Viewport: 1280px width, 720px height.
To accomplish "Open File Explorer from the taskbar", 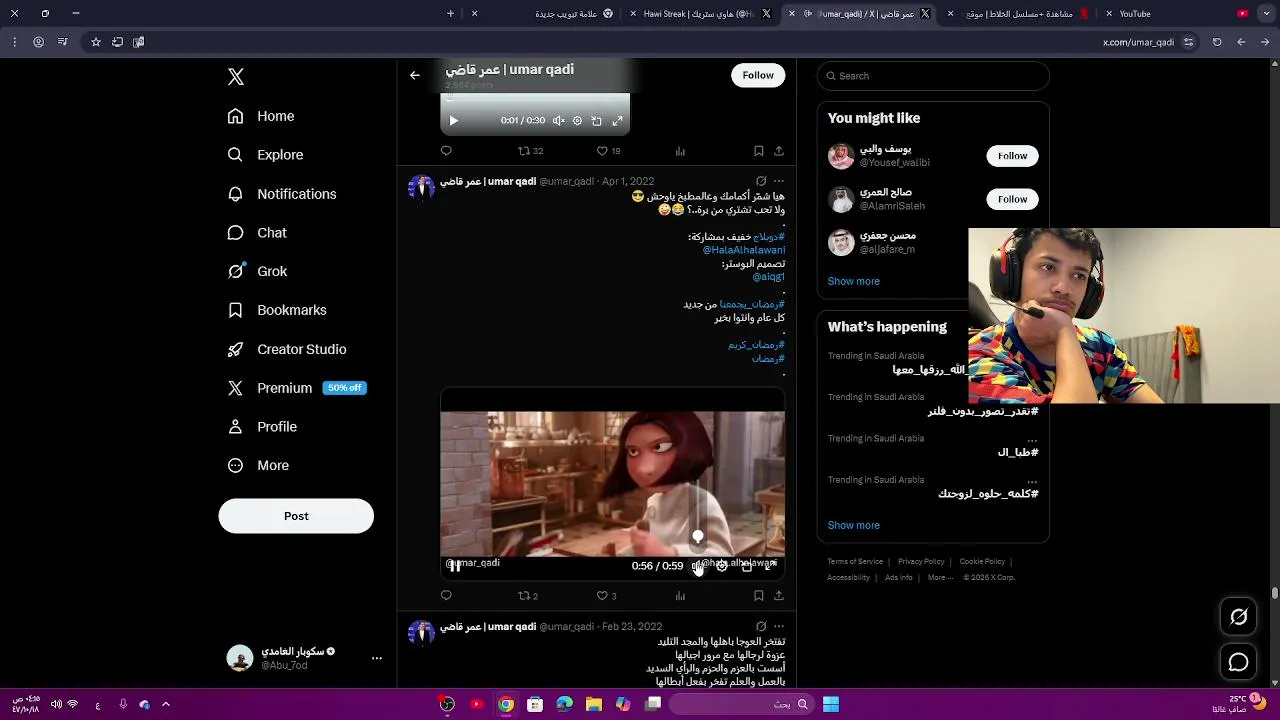I will point(594,704).
